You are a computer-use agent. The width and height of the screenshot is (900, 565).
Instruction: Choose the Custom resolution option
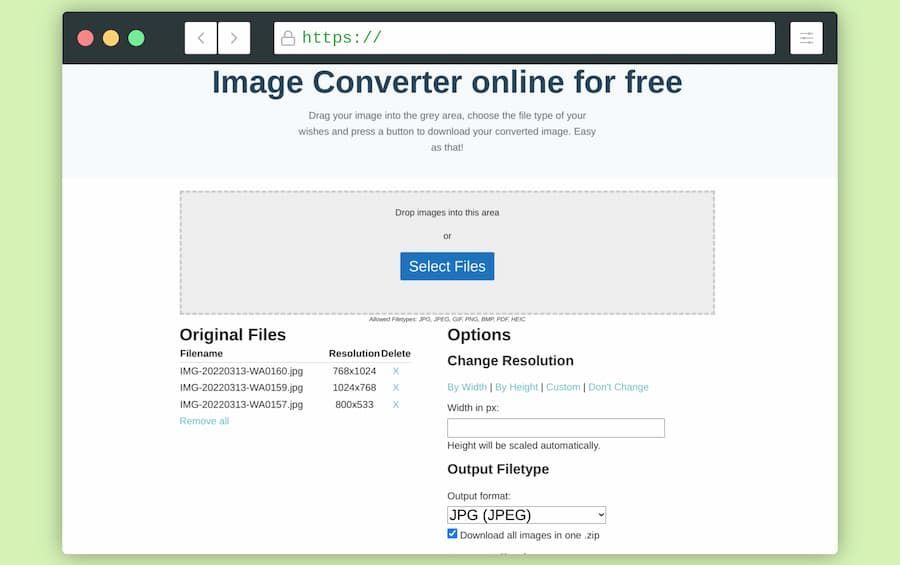563,387
